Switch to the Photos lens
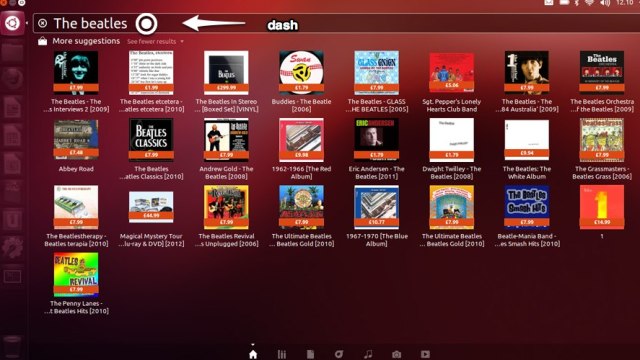The width and height of the screenshot is (640, 360). [396, 354]
